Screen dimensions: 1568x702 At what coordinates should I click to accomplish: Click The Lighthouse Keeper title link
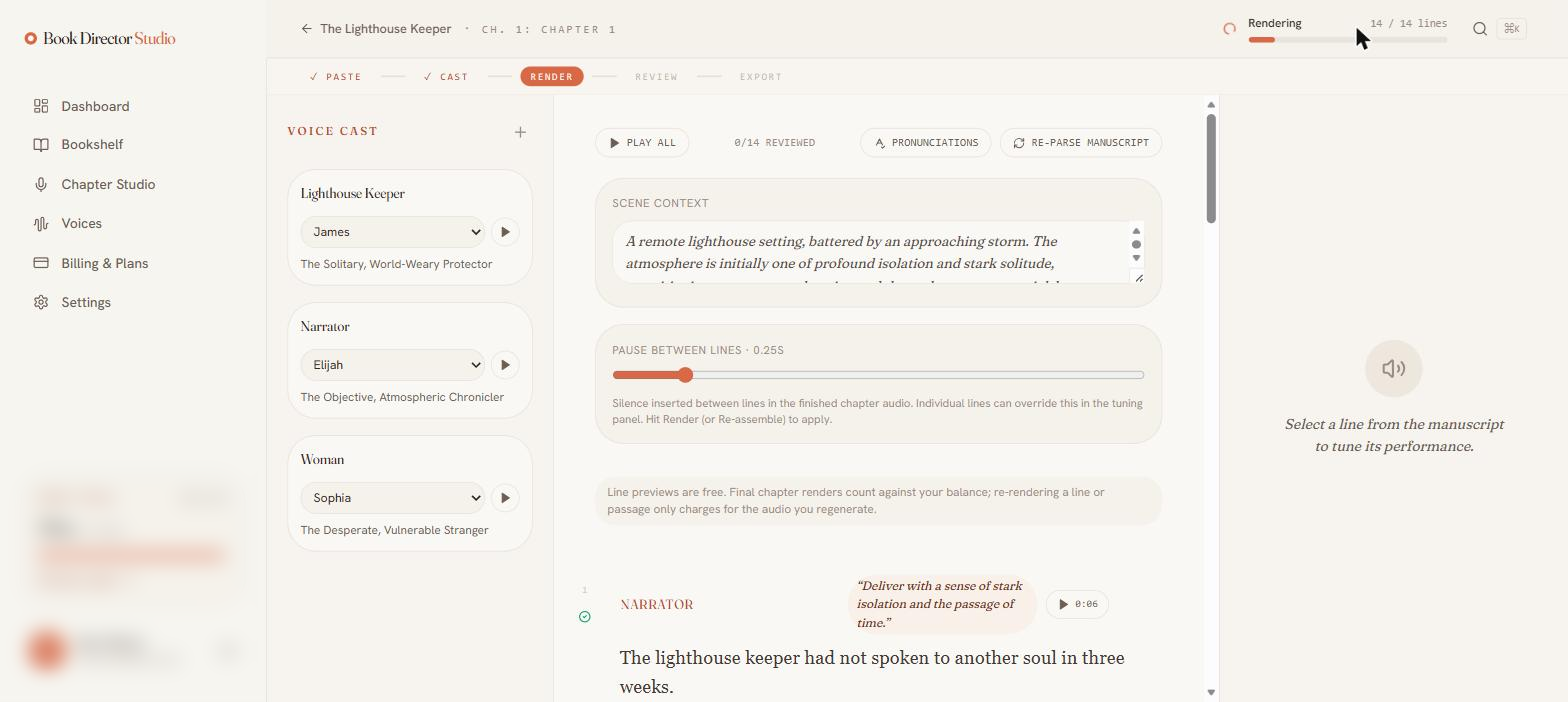(385, 29)
